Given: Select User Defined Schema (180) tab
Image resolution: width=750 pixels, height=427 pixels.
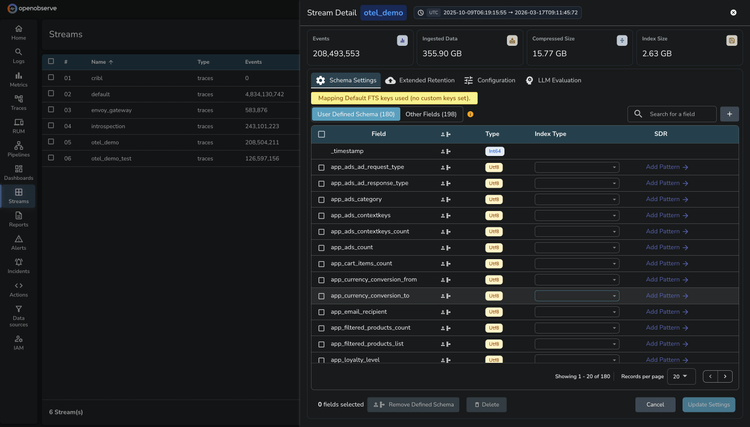Looking at the screenshot, I should (x=356, y=114).
